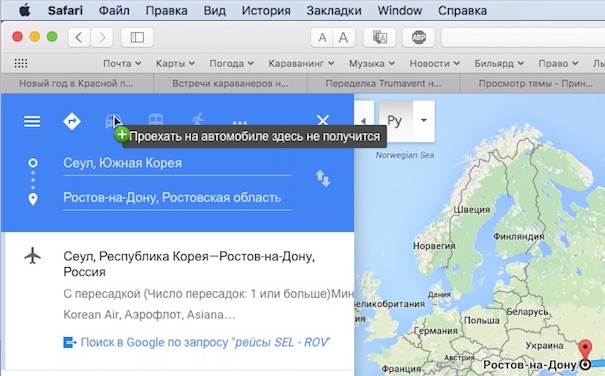Open the Правка menu
The image size is (605, 376).
pyautogui.click(x=166, y=10)
